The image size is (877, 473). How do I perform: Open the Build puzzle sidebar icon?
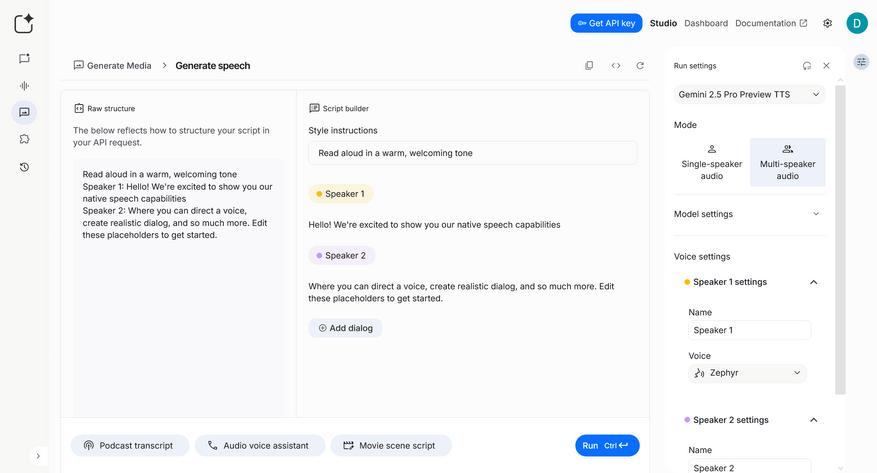(x=24, y=140)
